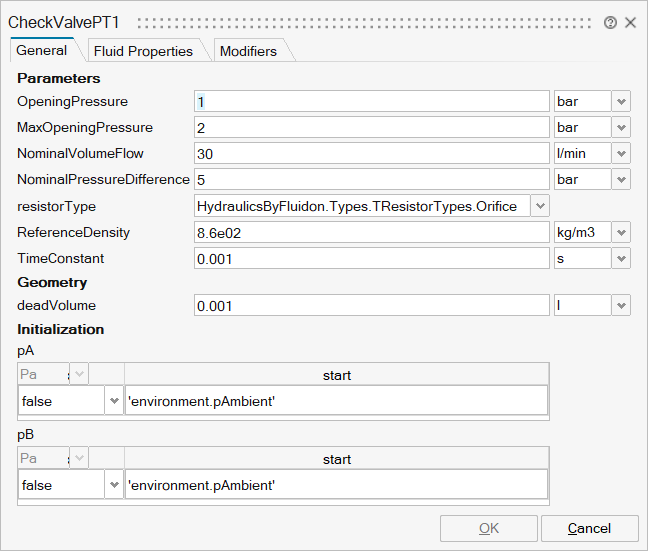Edit the deadVolume value field

[371, 306]
